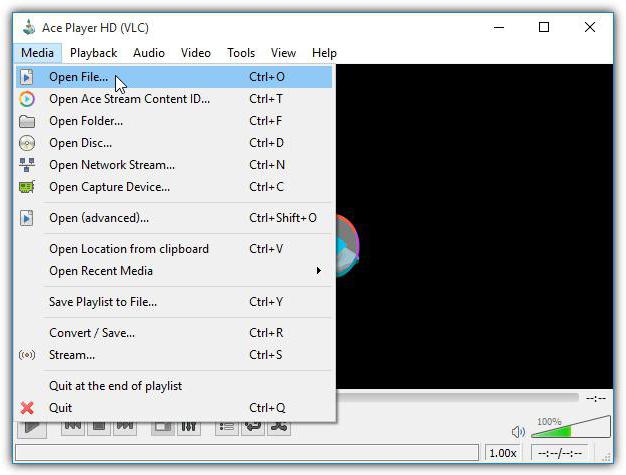Select Open Capture Device...
The image size is (626, 475).
tap(174, 186)
